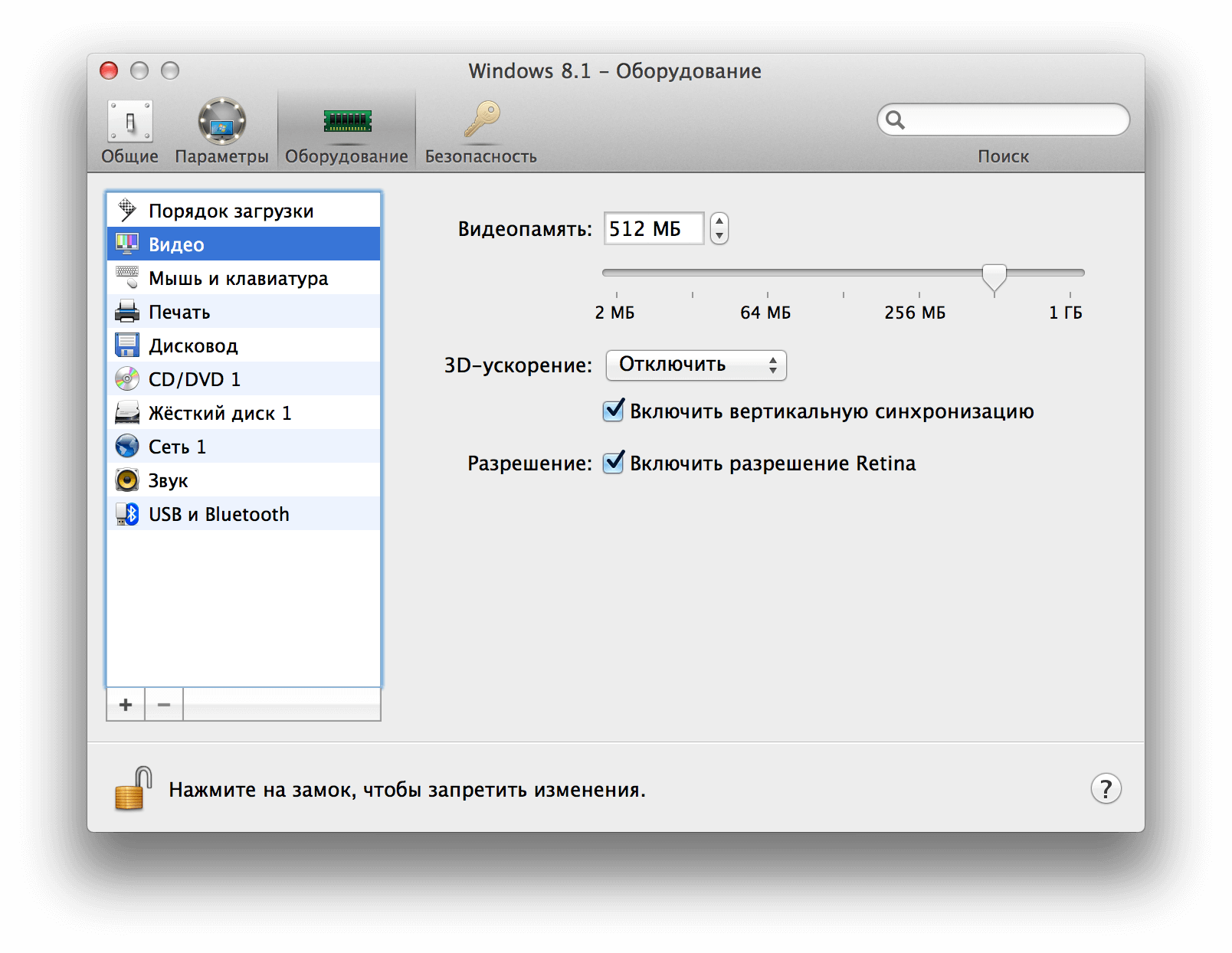Add a device with the plus button

tap(126, 704)
